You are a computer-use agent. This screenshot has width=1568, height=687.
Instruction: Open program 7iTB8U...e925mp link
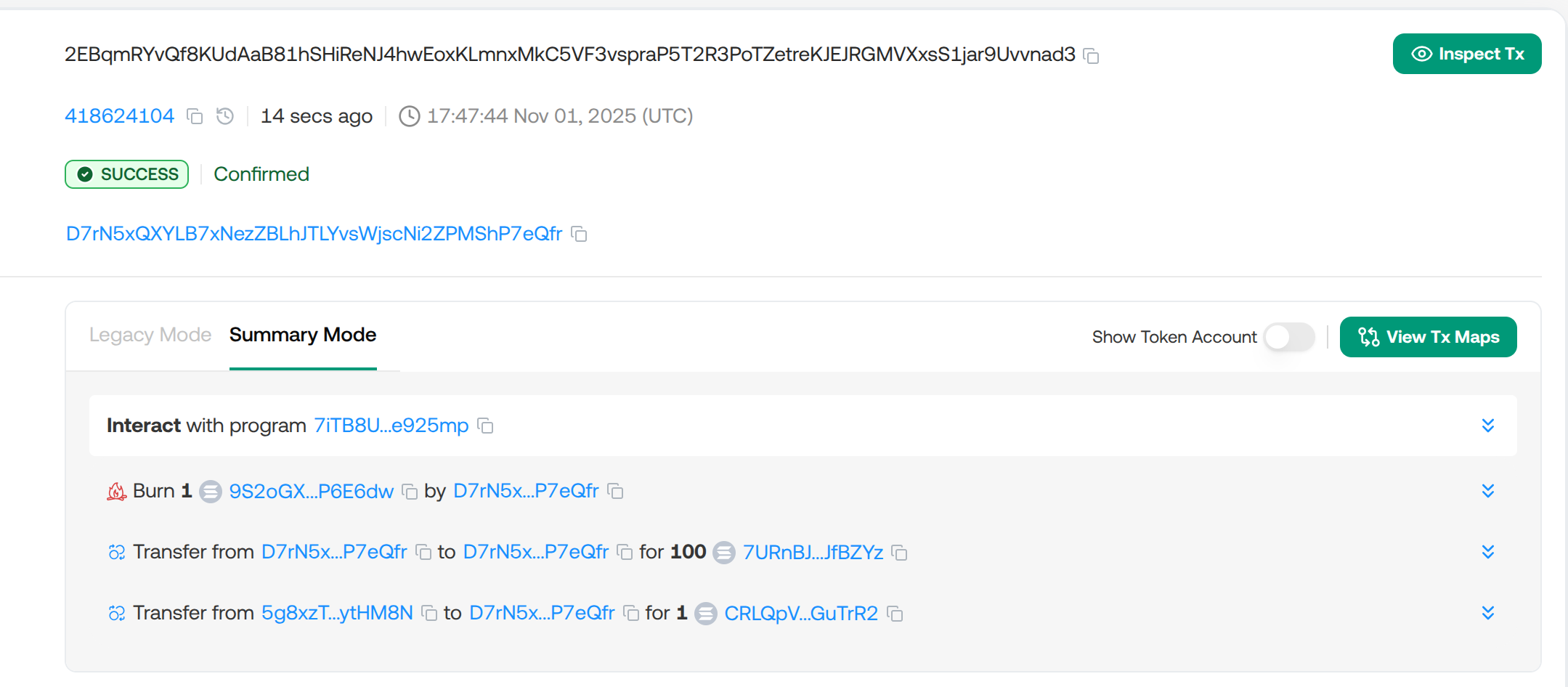391,426
